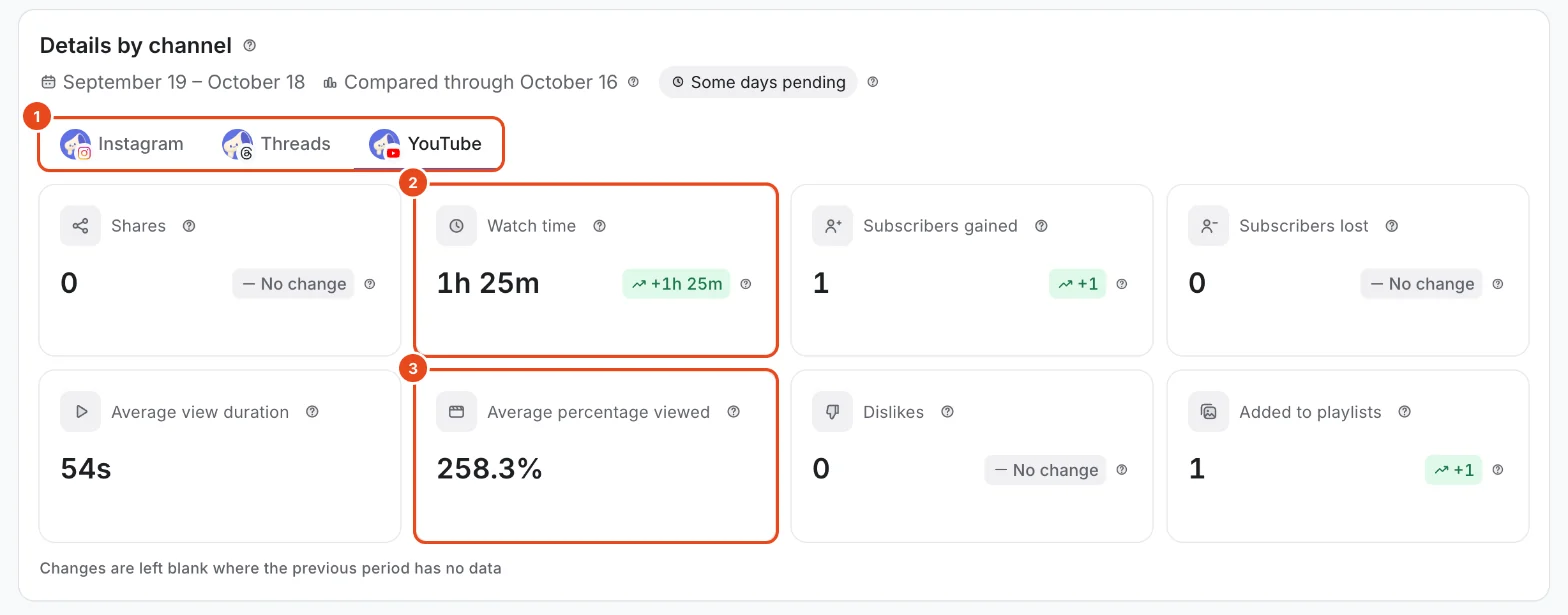Click the 1h 25m watch time value
Image resolution: width=1568 pixels, height=615 pixels.
pyautogui.click(x=488, y=284)
